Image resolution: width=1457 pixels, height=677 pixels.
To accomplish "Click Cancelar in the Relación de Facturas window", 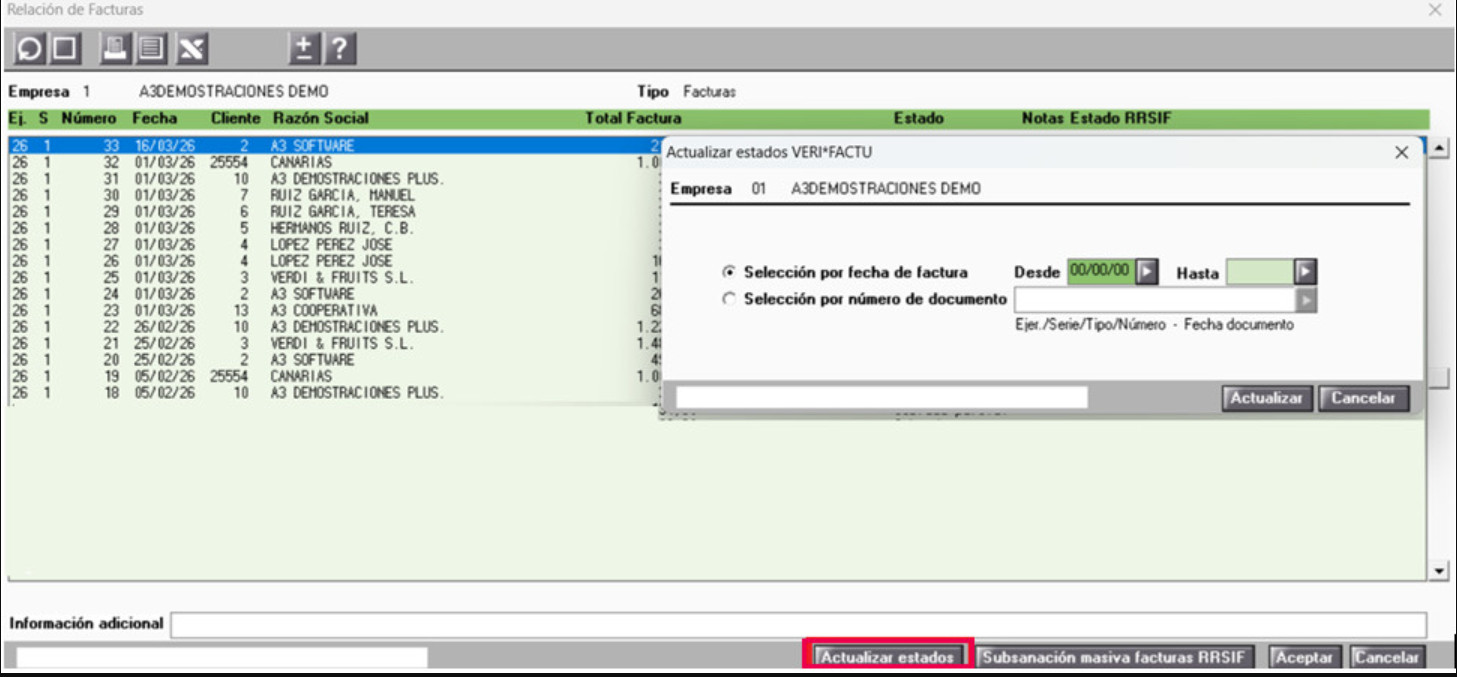I will [1386, 657].
